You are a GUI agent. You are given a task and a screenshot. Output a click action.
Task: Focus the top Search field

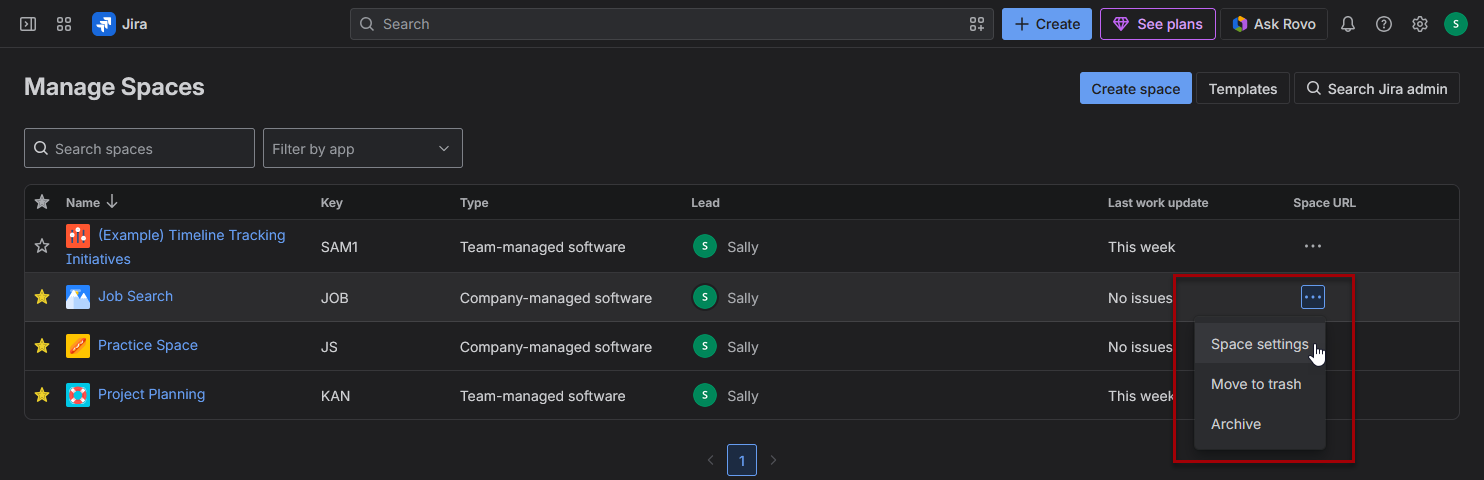671,24
